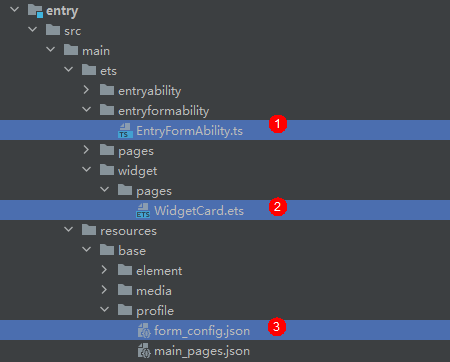The width and height of the screenshot is (450, 362).
Task: Click the JSON icon beside main_pages.json
Action: click(144, 351)
